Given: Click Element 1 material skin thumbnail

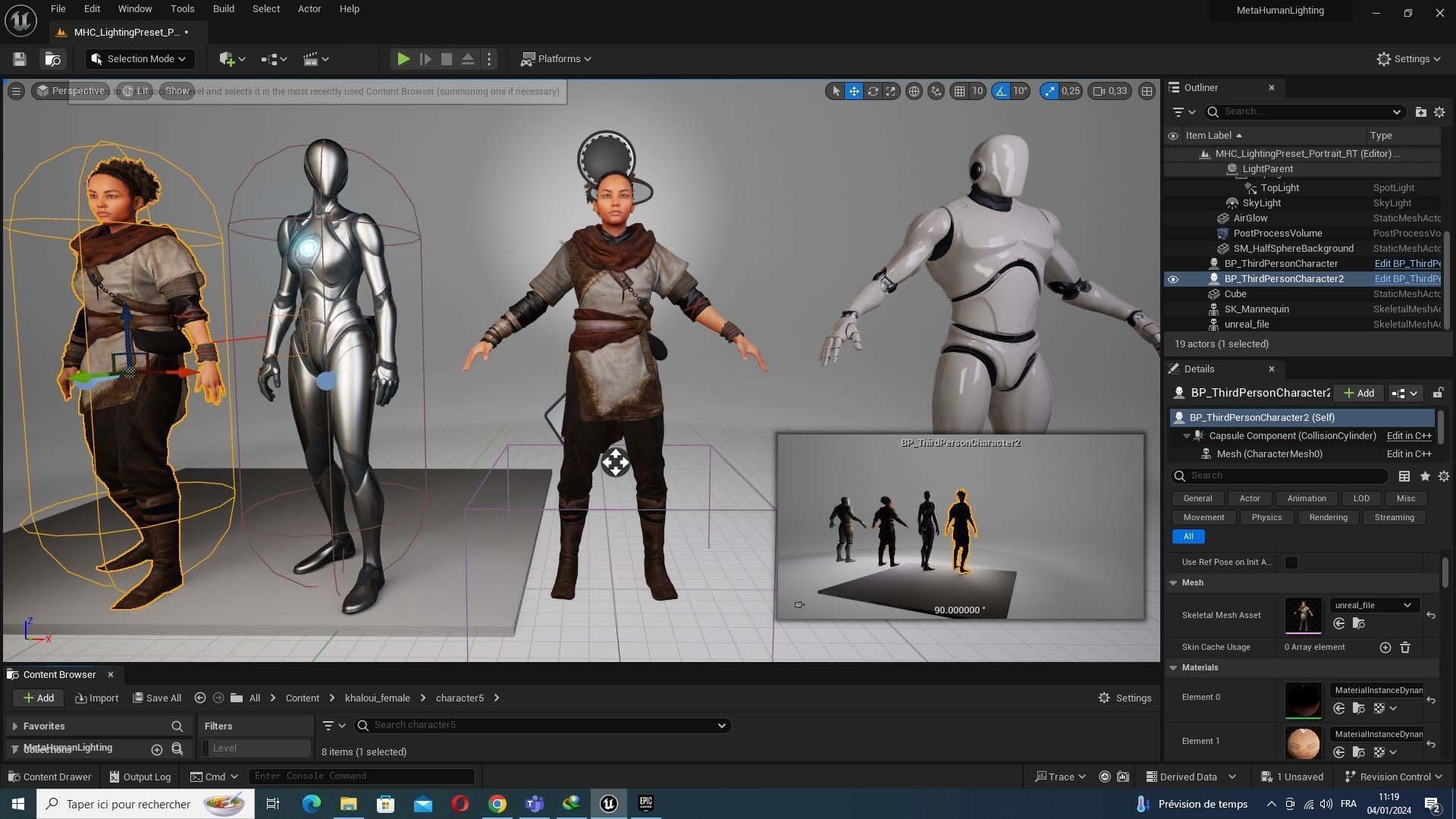Looking at the screenshot, I should pos(1303,743).
